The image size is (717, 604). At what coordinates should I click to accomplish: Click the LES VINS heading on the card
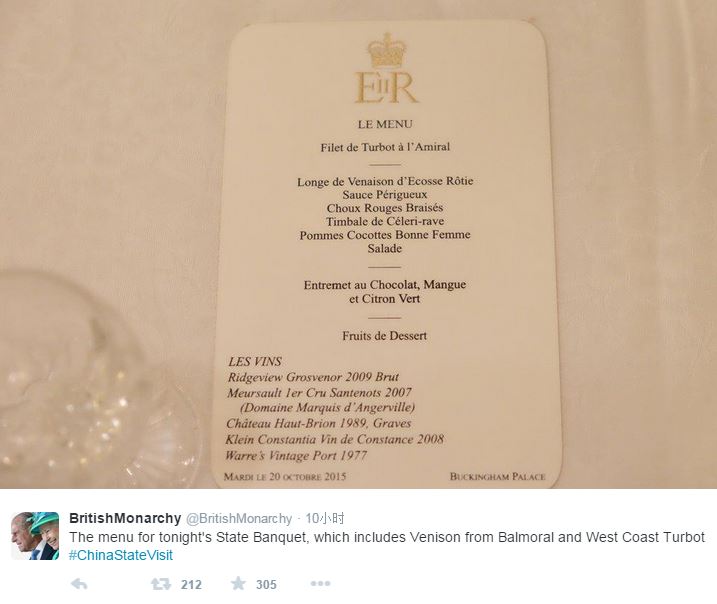(255, 361)
